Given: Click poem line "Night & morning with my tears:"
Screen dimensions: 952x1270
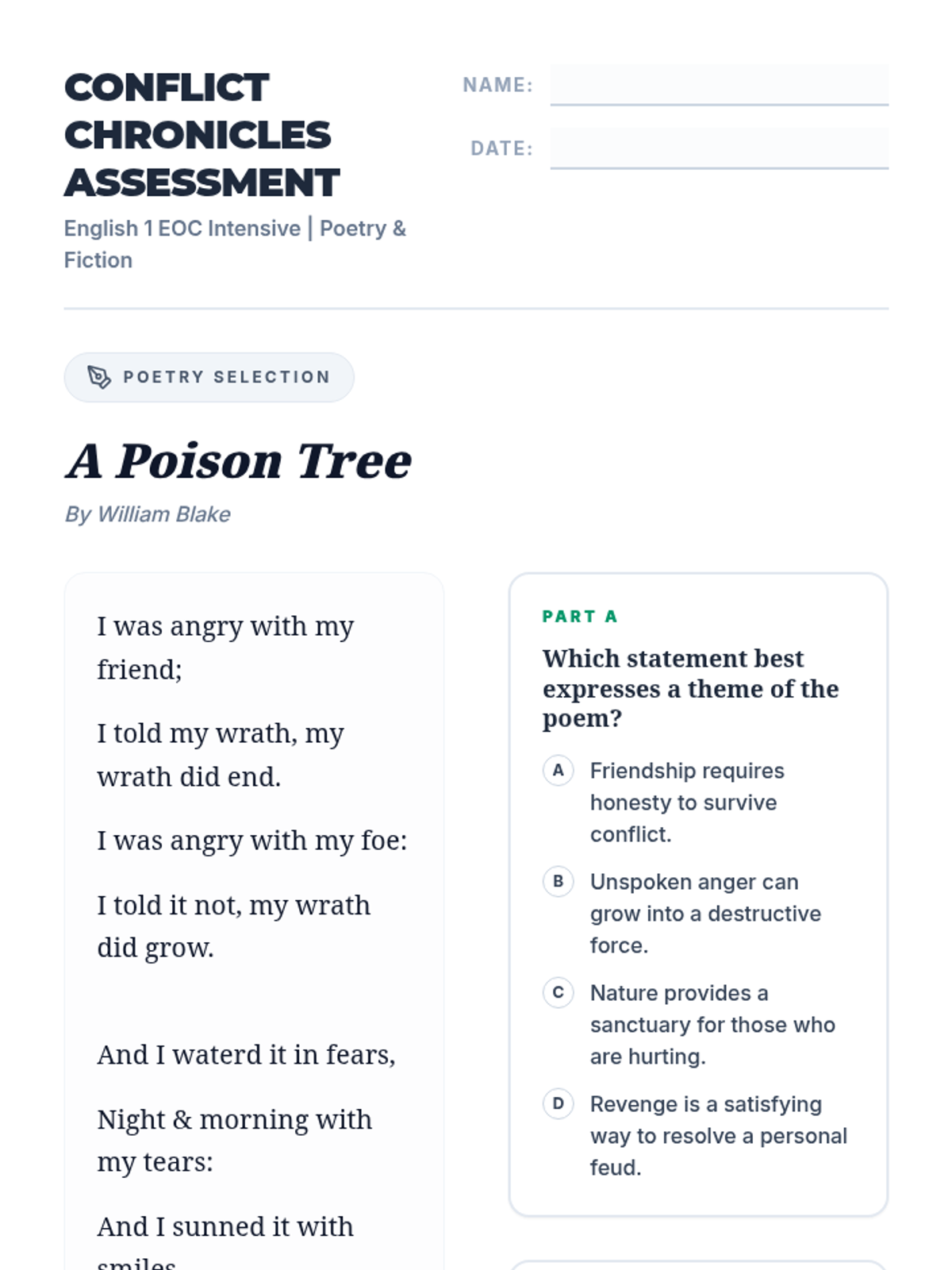Looking at the screenshot, I should [x=234, y=1141].
